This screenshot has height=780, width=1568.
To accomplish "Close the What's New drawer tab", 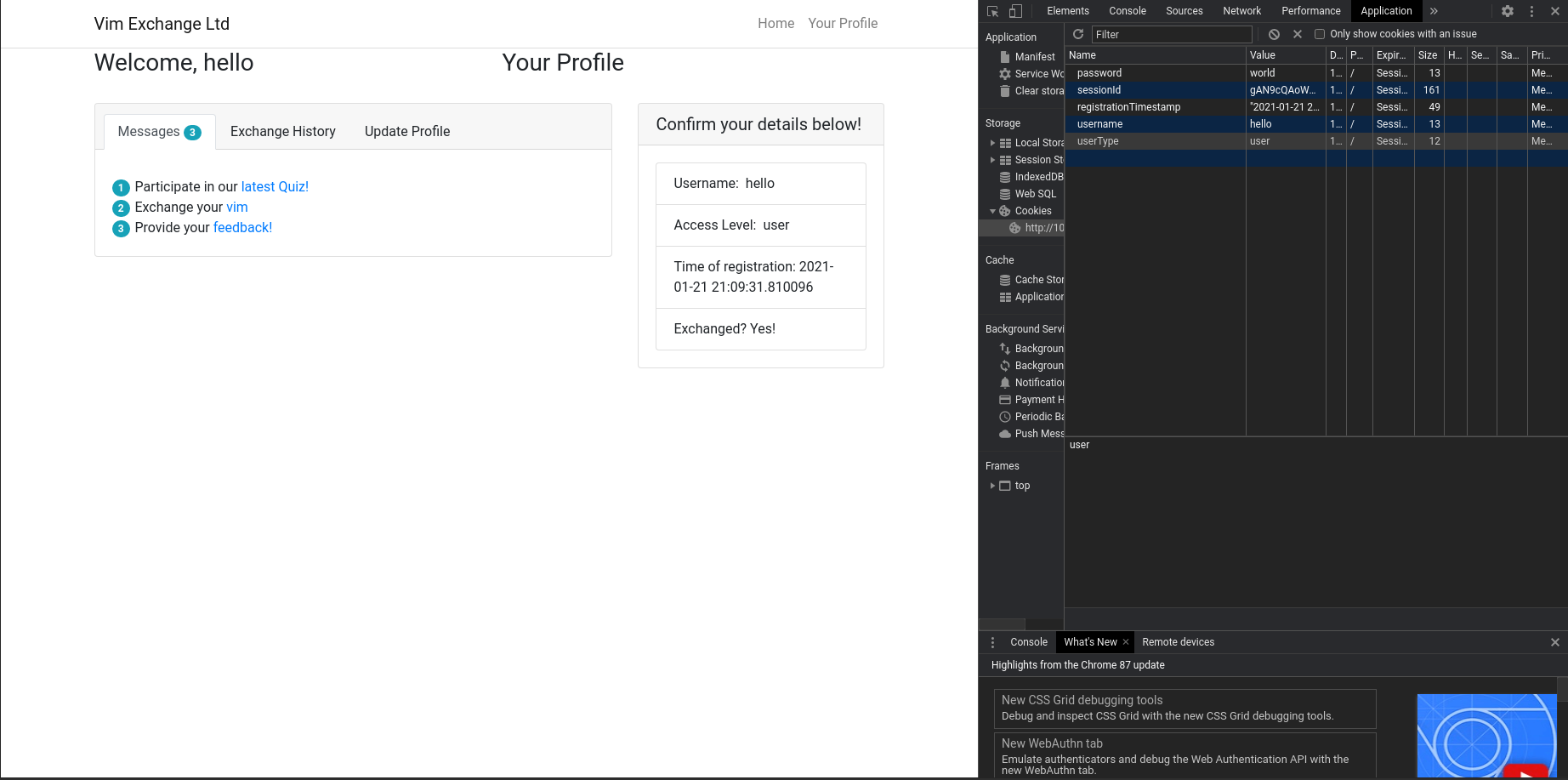I will 1126,642.
